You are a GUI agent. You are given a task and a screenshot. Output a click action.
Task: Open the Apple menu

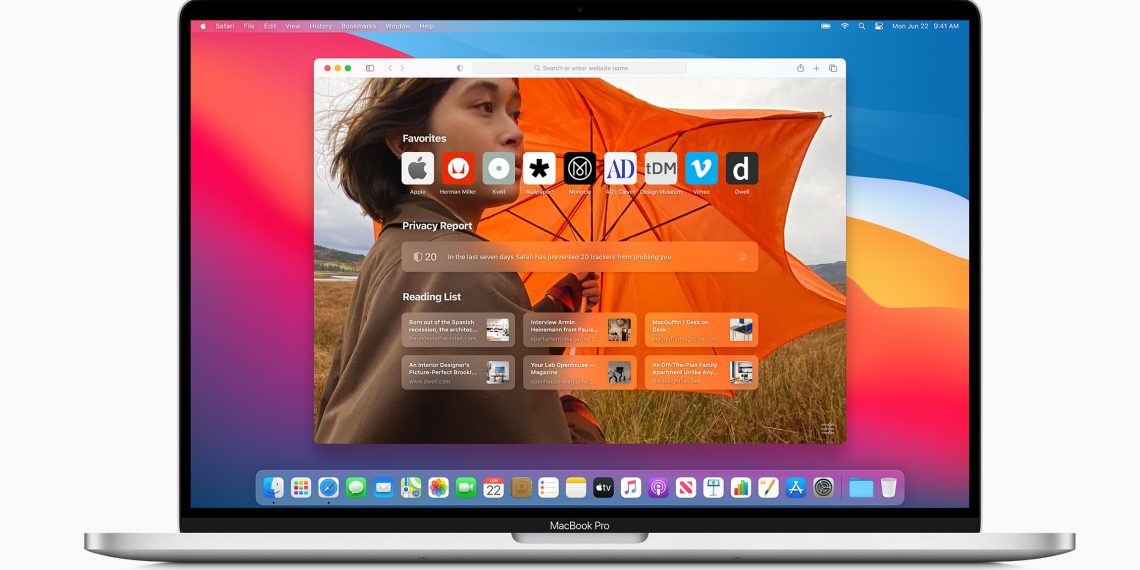click(203, 26)
